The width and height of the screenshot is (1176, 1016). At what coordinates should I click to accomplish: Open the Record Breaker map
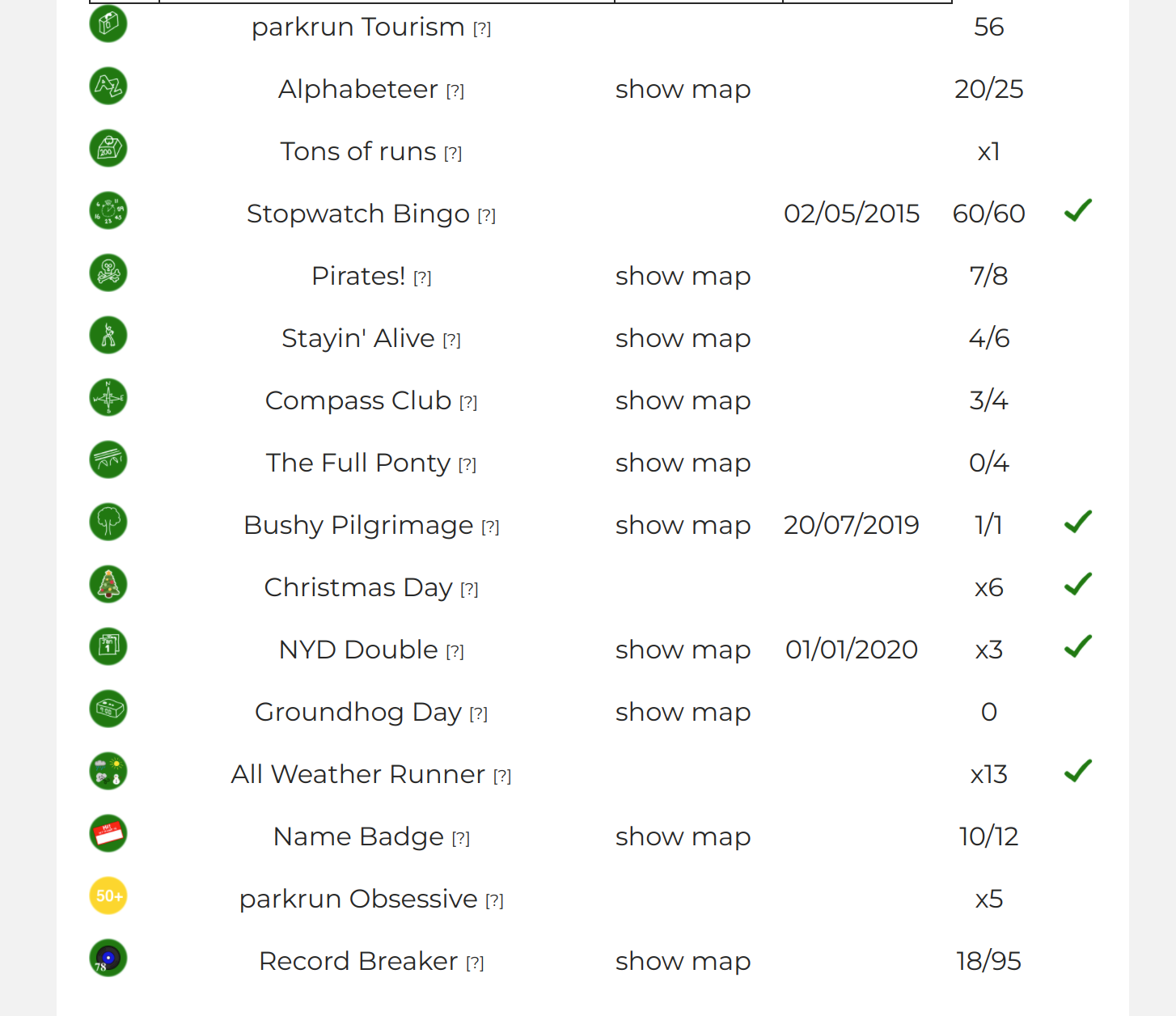pos(683,961)
